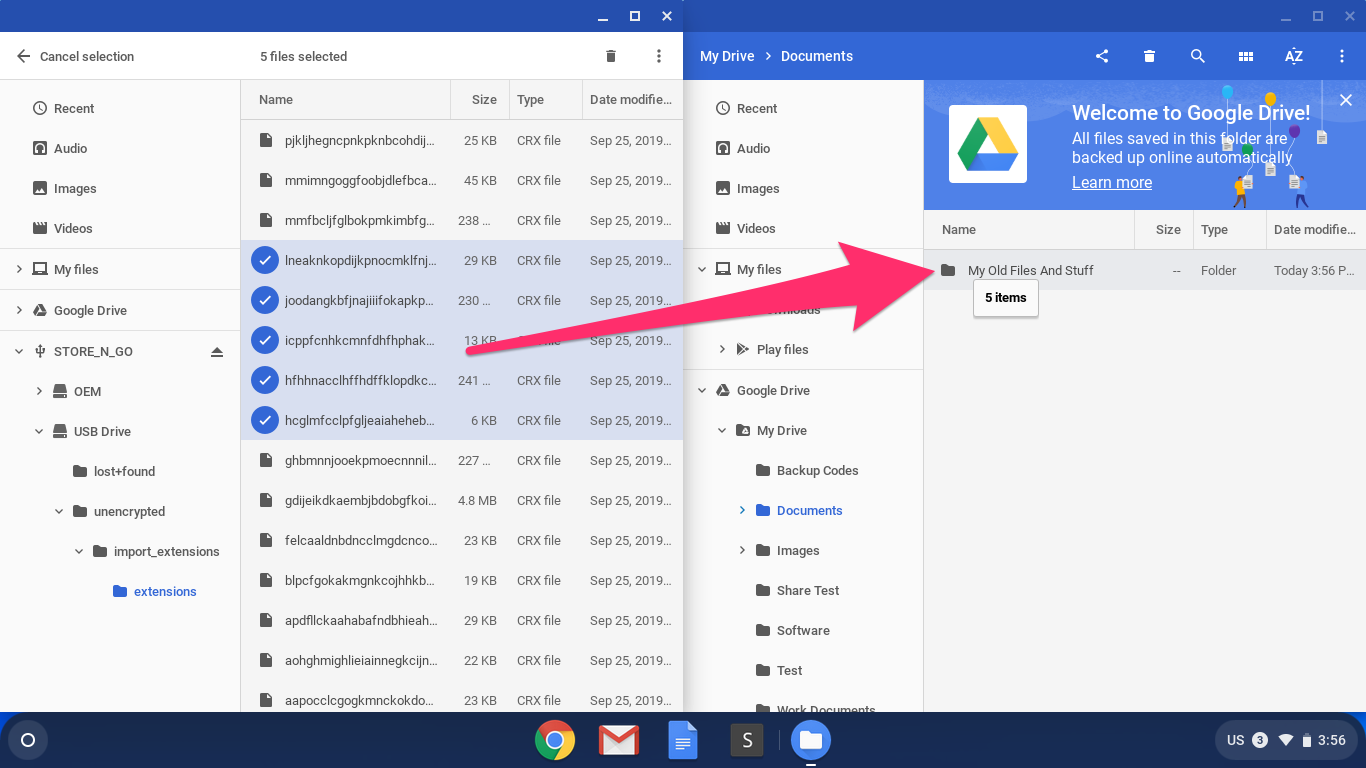Collapse the import_extensions folder node

coord(79,551)
